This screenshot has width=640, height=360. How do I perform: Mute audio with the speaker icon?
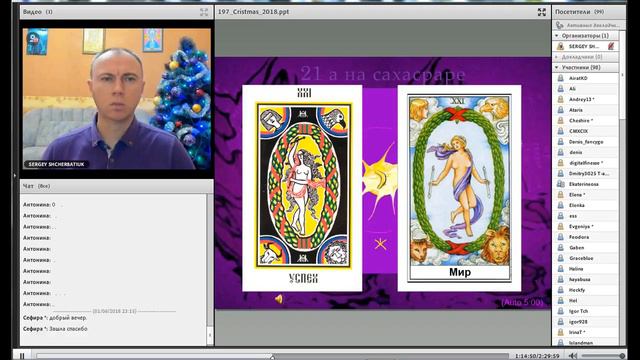pyautogui.click(x=573, y=356)
